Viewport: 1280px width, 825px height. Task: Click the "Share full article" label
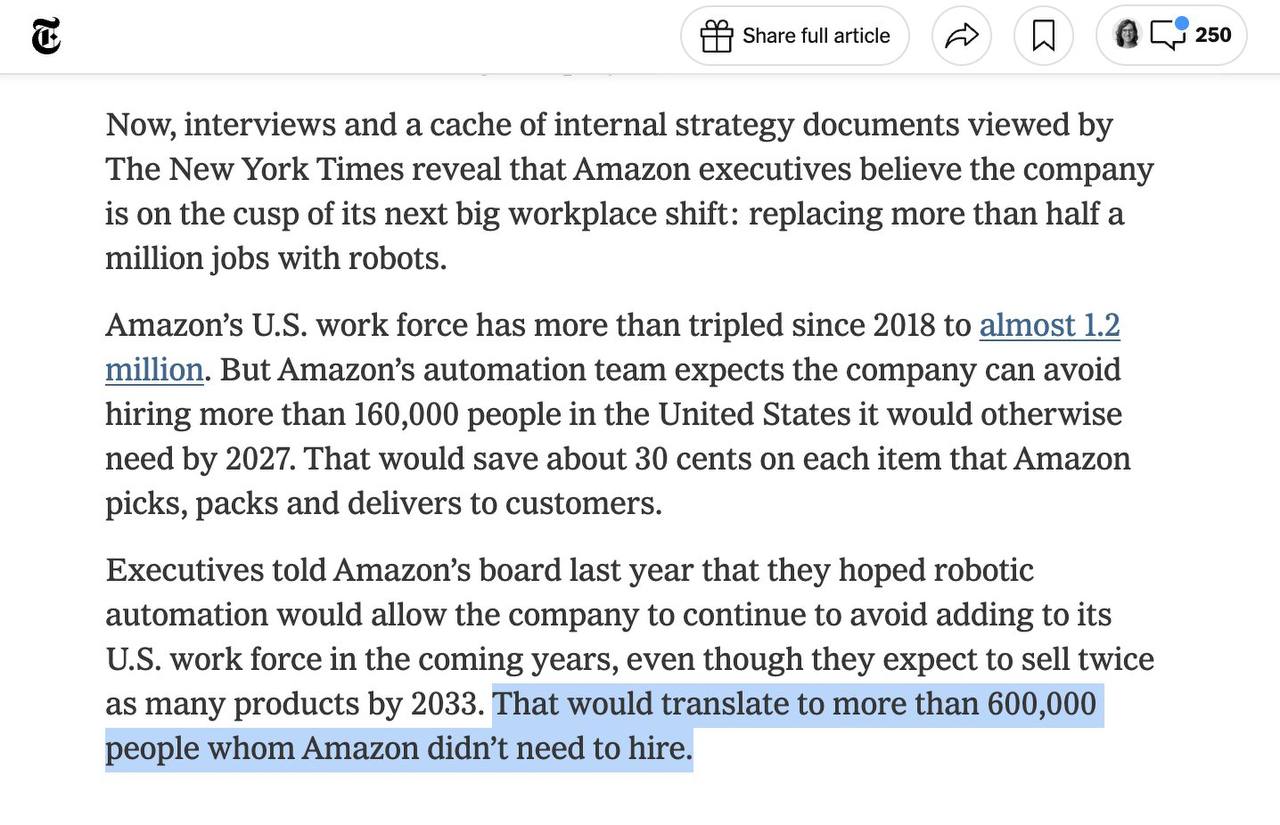coord(816,36)
